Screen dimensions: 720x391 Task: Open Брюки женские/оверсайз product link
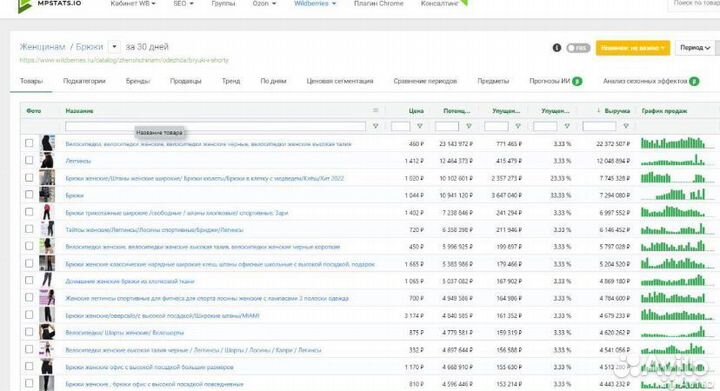(x=163, y=316)
